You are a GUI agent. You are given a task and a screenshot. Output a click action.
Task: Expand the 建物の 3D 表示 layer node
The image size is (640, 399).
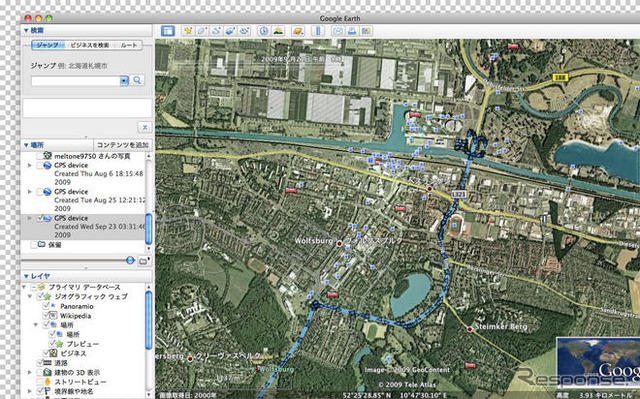[x=29, y=372]
